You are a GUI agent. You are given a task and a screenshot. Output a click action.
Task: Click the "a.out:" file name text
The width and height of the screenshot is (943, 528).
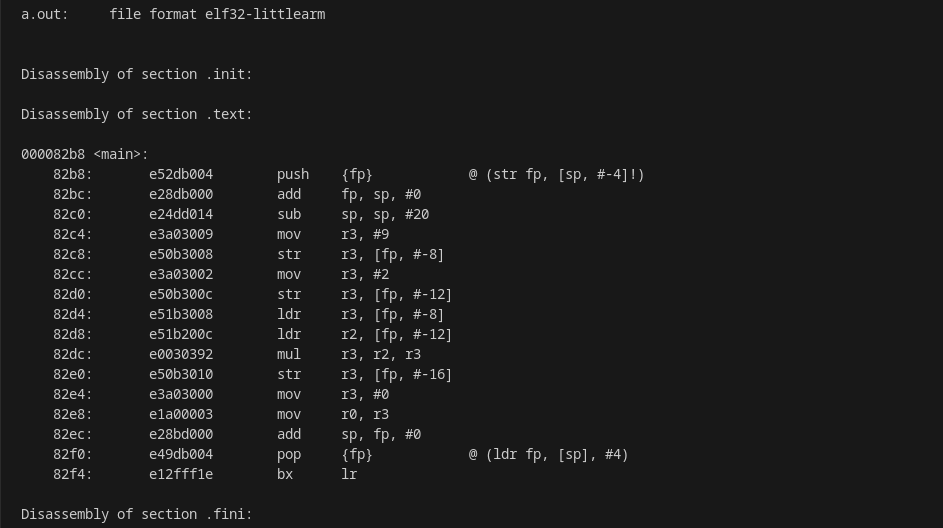pos(45,14)
